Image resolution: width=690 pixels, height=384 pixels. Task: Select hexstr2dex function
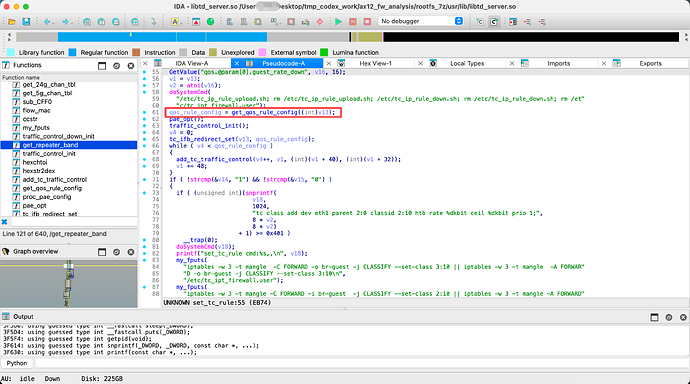[39, 171]
